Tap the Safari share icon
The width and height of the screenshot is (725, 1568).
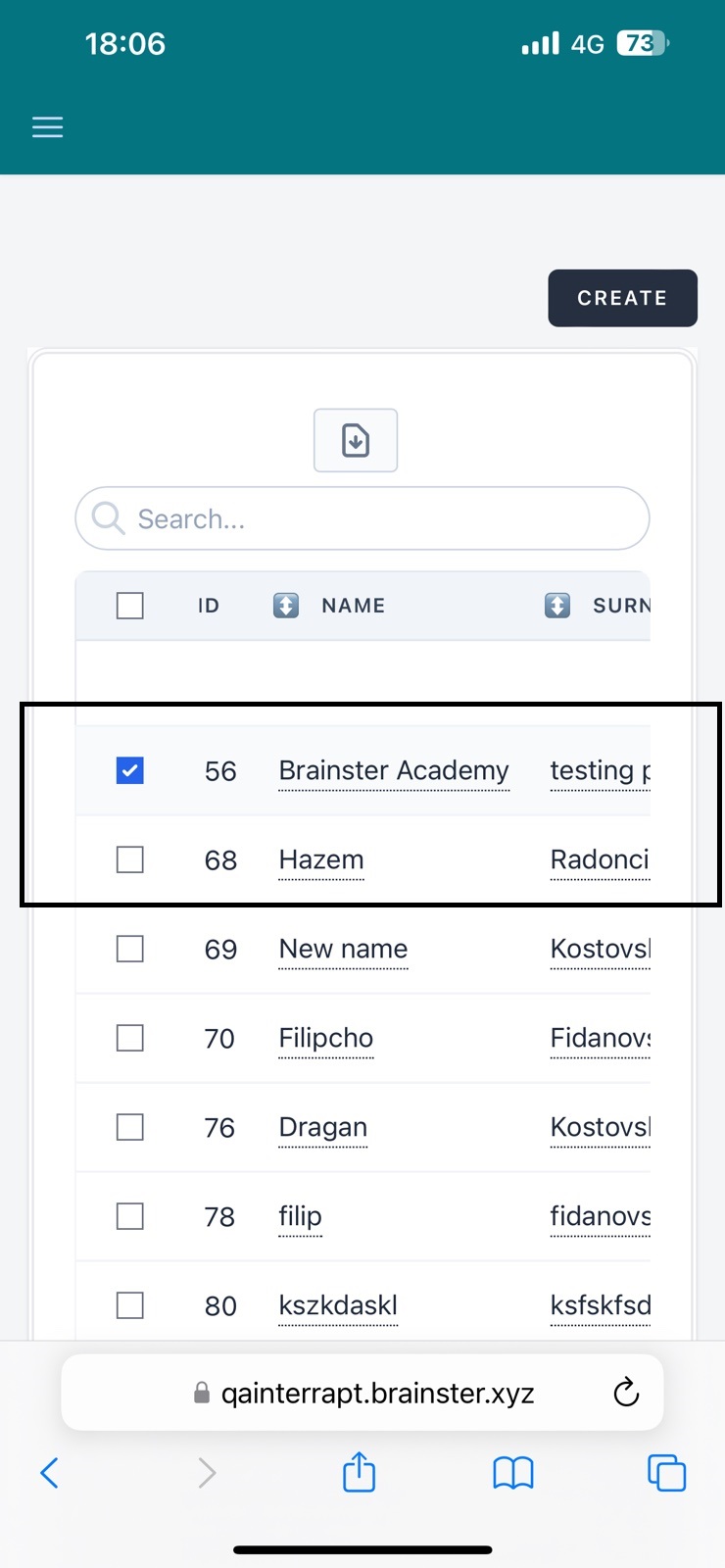pos(359,1472)
